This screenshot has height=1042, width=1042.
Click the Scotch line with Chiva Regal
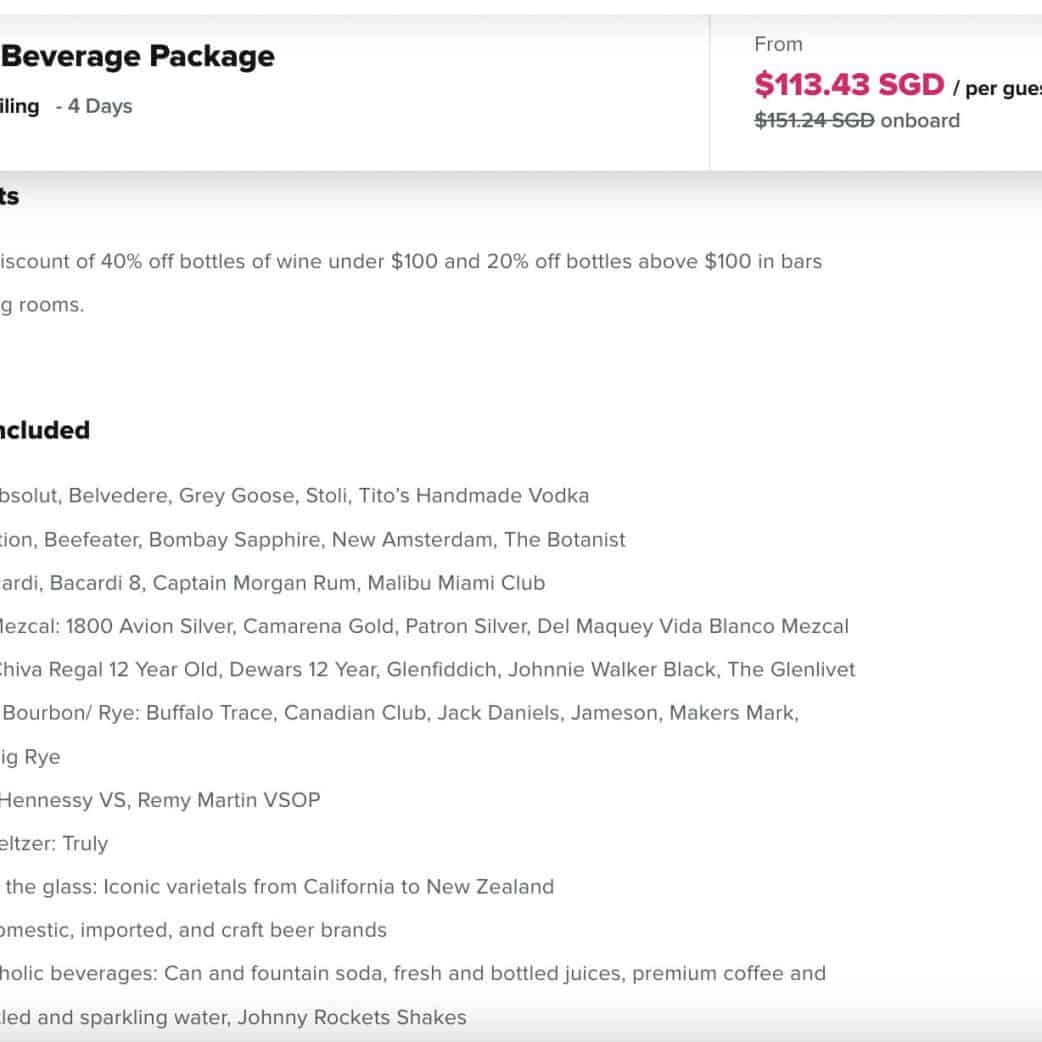427,670
